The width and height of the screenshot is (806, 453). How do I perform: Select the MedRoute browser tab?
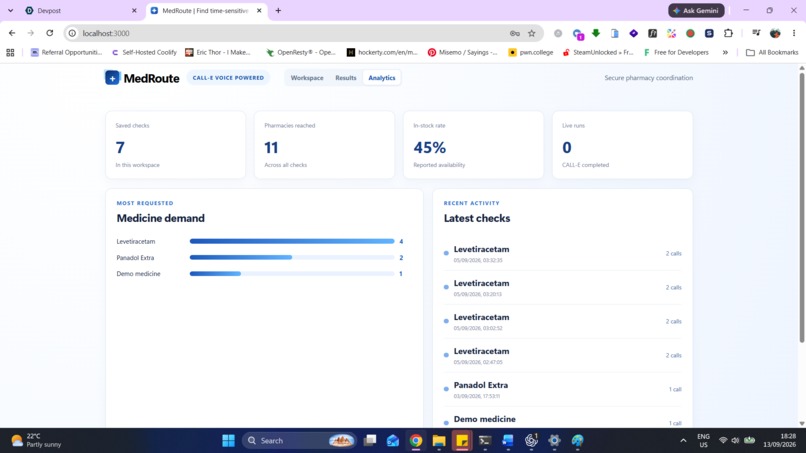point(204,10)
